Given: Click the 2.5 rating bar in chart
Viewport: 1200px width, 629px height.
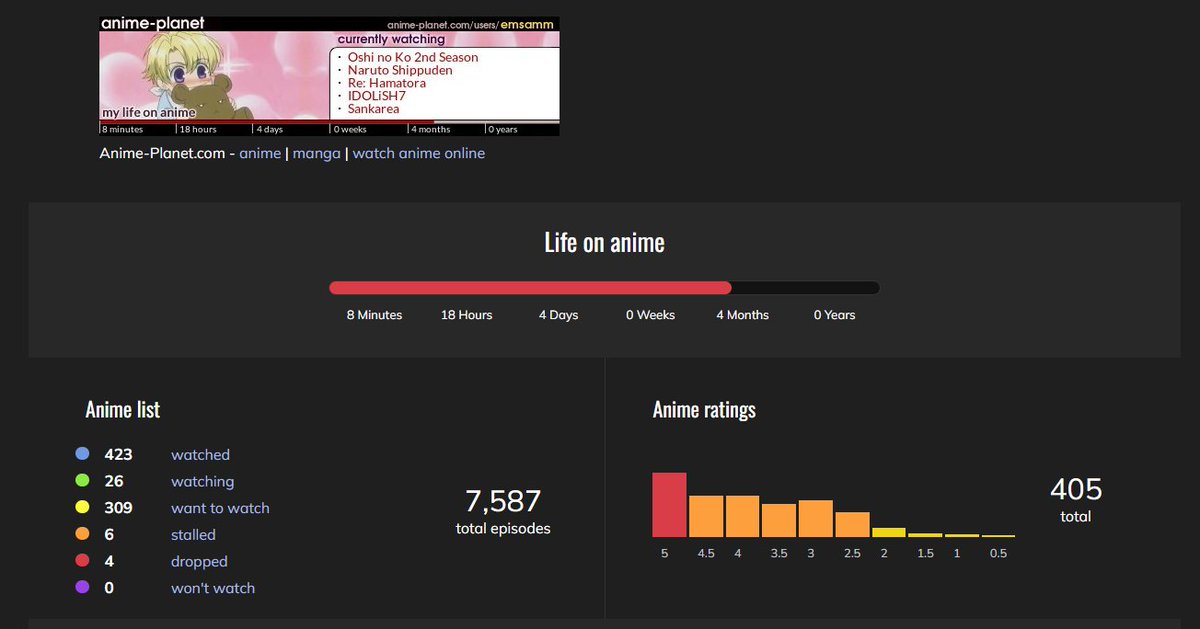Looking at the screenshot, I should pos(852,525).
